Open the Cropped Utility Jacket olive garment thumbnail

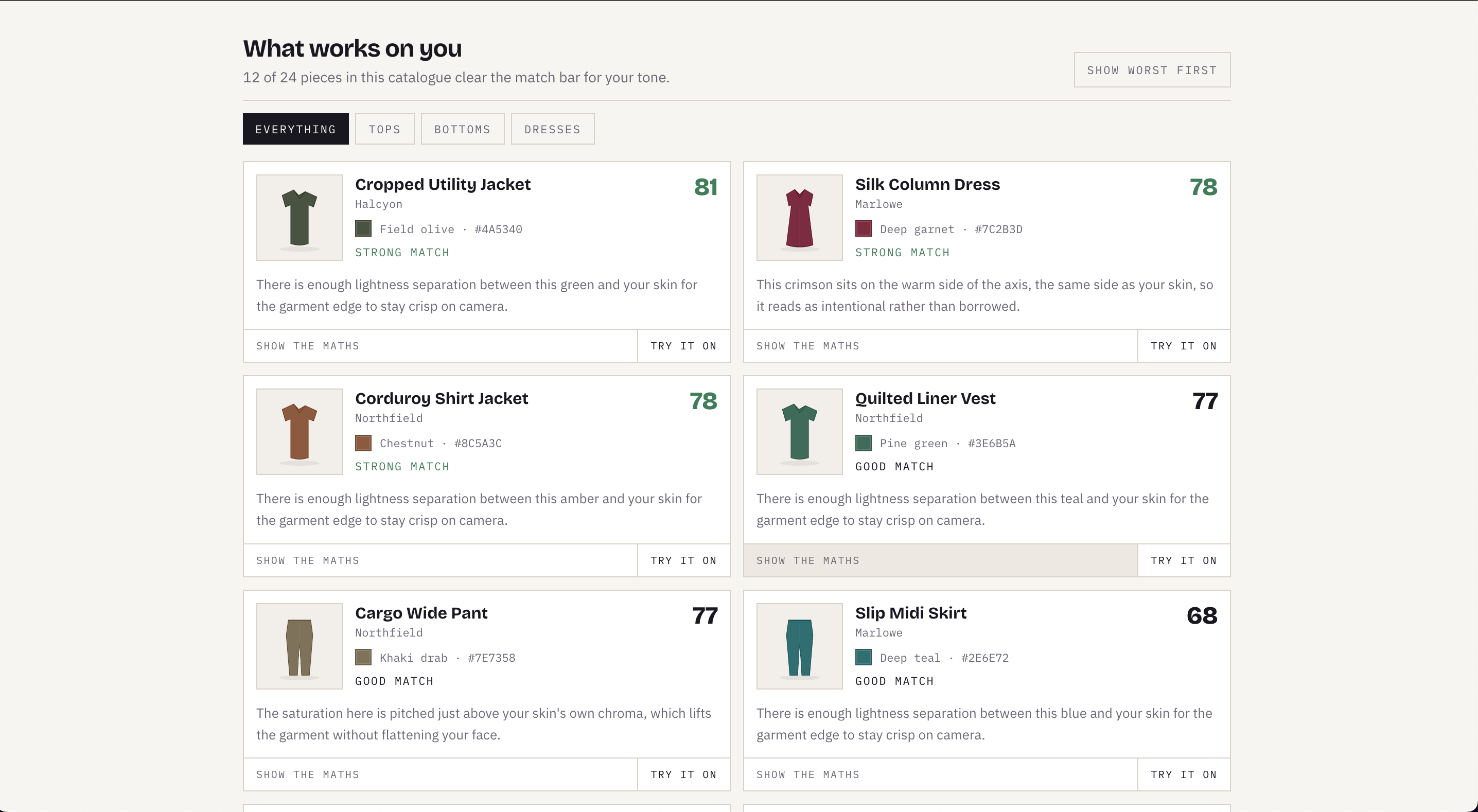[300, 218]
